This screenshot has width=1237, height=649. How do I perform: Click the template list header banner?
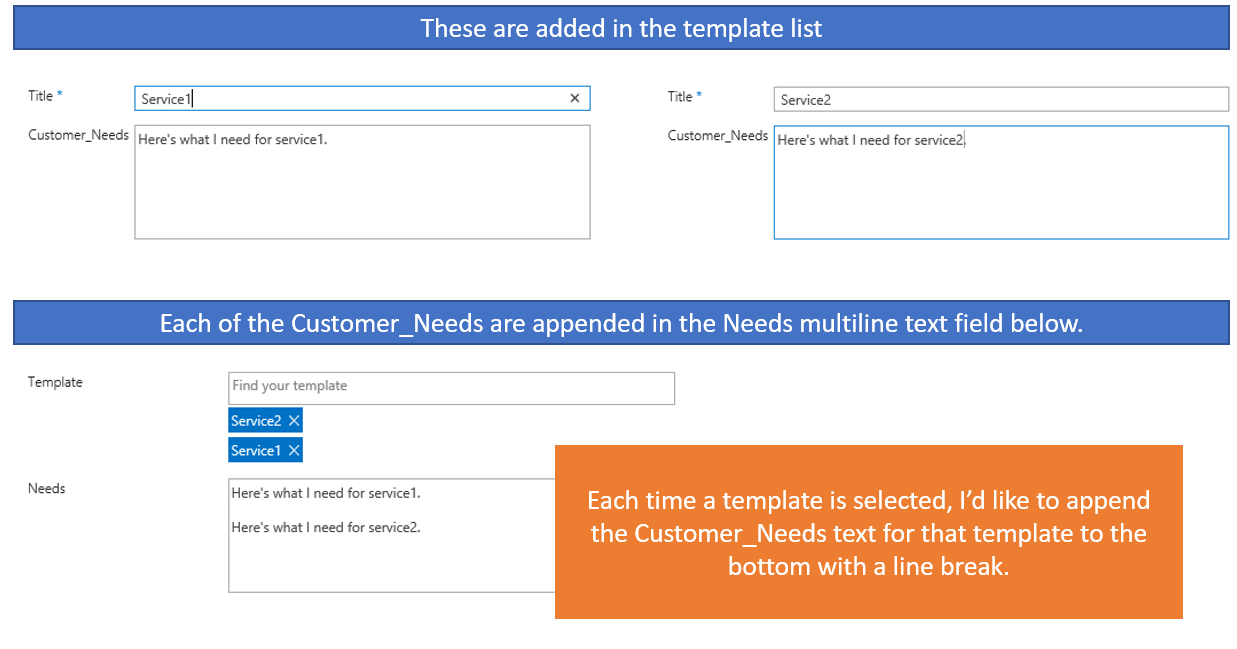click(620, 27)
